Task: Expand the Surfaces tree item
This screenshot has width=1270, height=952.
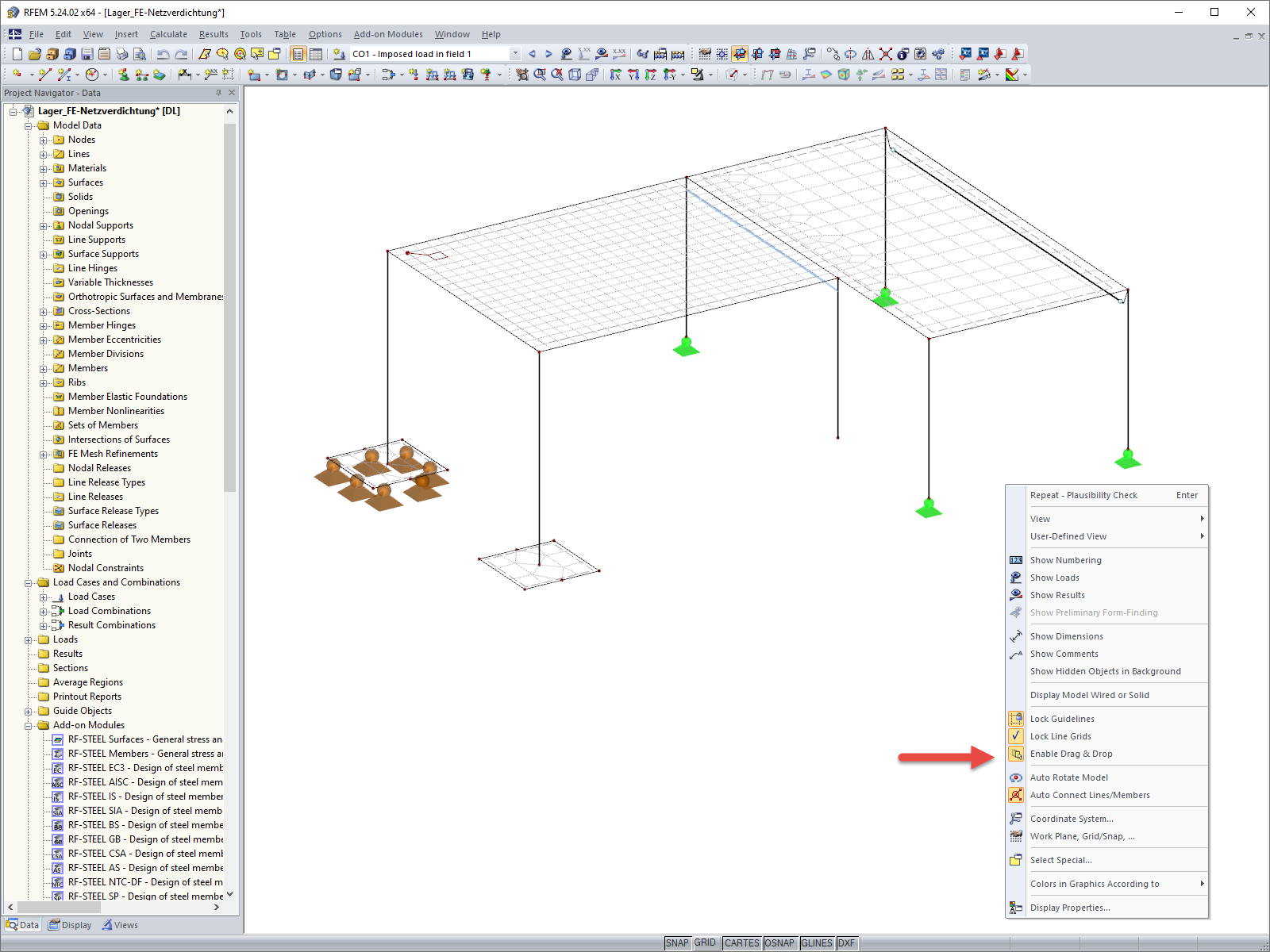Action: coord(44,183)
